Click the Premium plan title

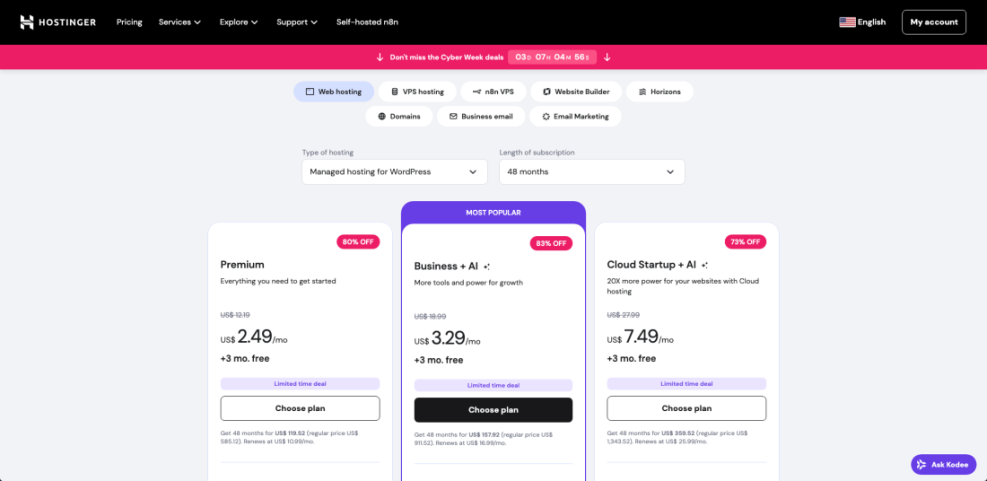tap(242, 264)
